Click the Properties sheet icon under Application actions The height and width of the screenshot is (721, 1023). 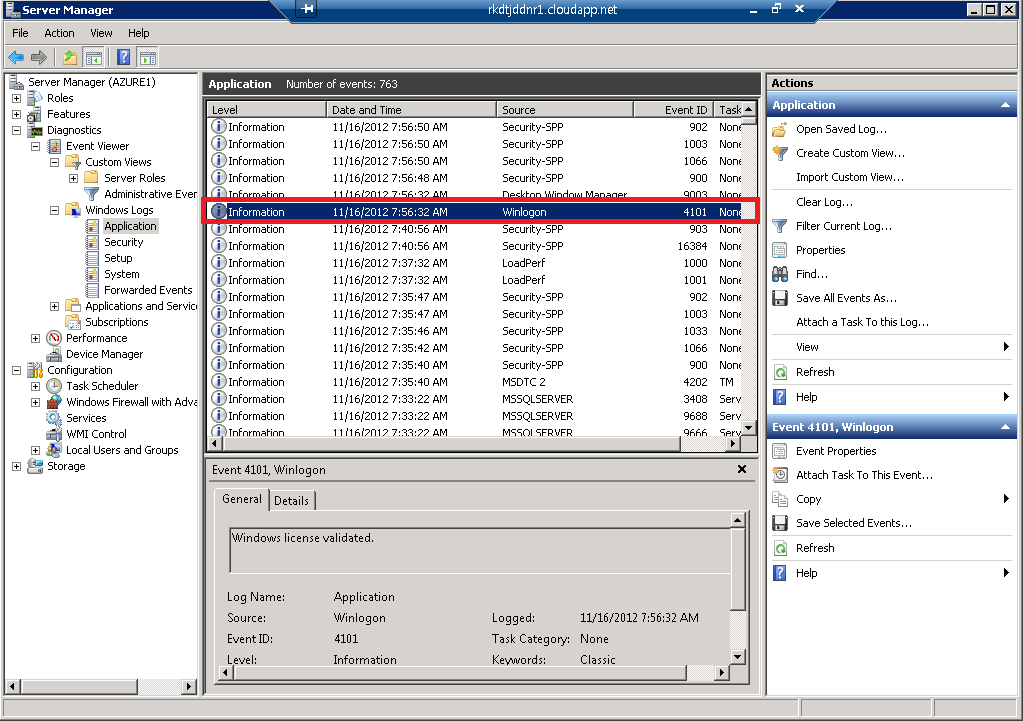coord(780,250)
